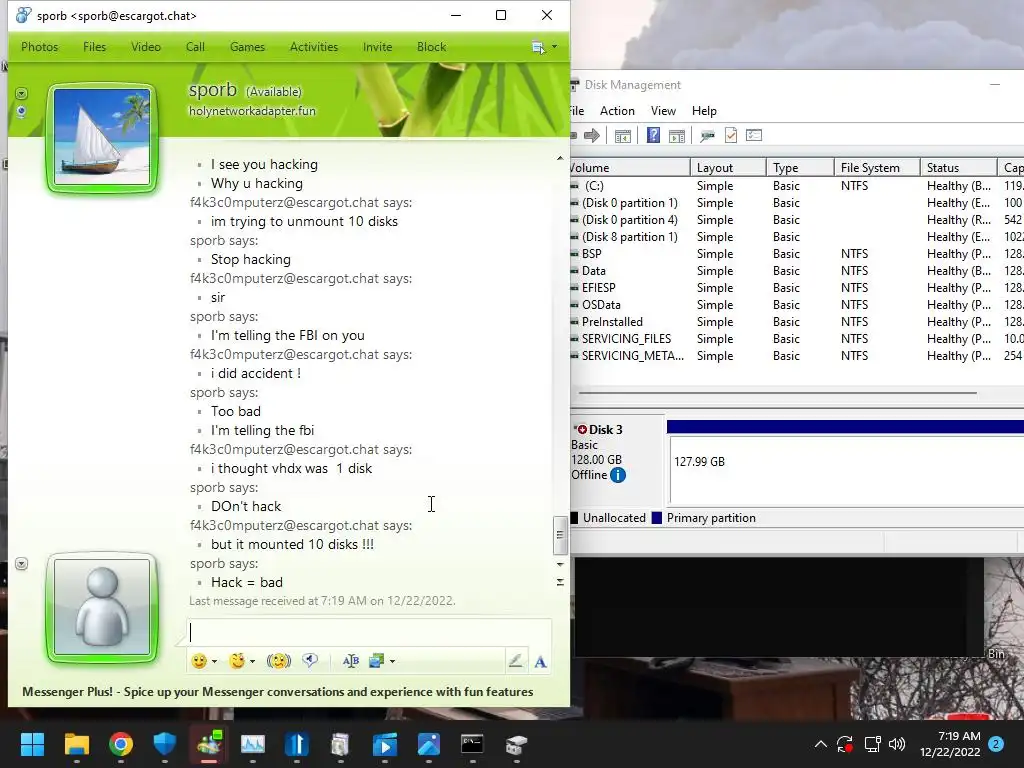Screen dimensions: 1024x768
Task: Collapse your own display picture with the arrow
Action: click(x=22, y=564)
